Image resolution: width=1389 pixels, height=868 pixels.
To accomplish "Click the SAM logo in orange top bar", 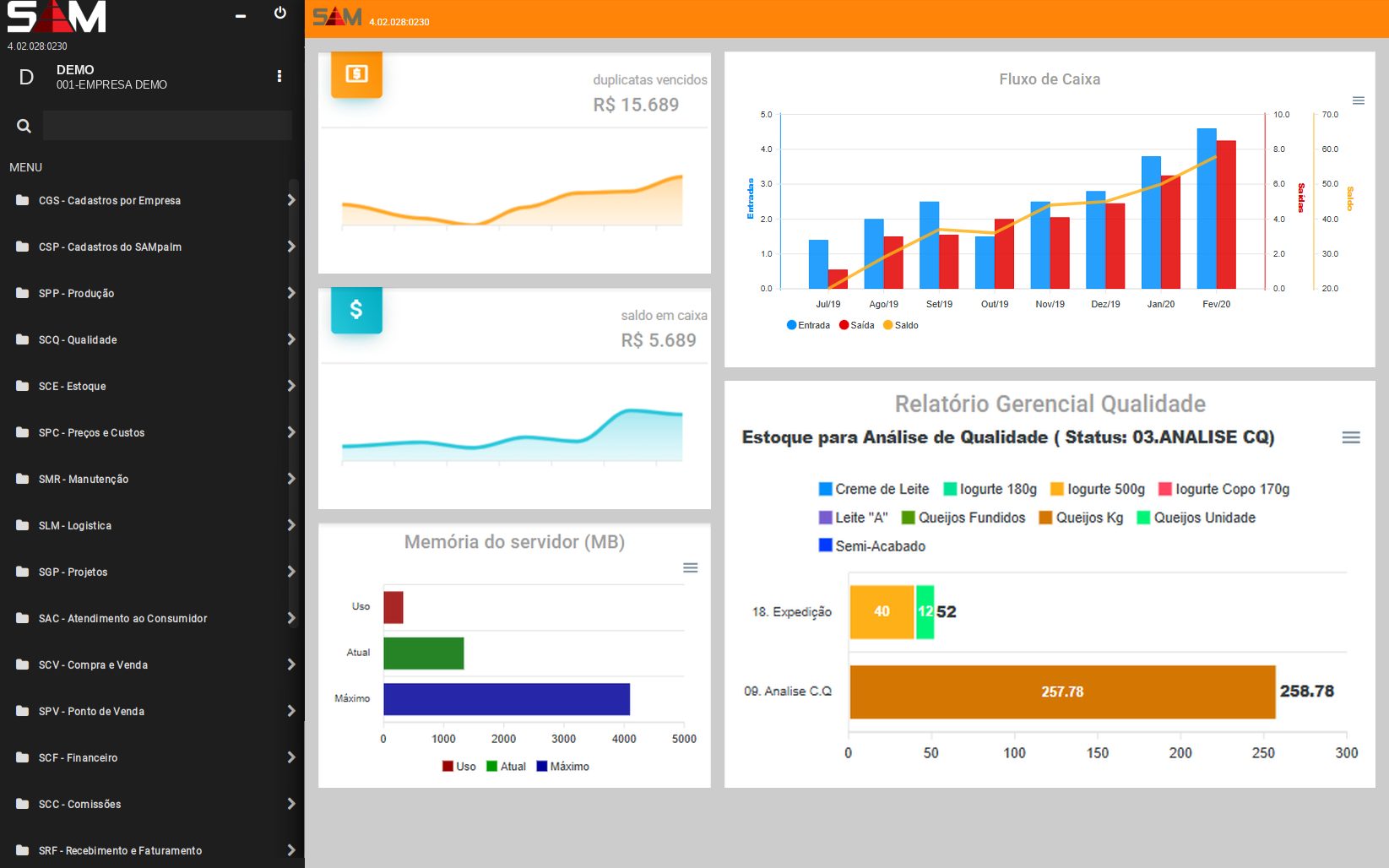I will [x=338, y=17].
